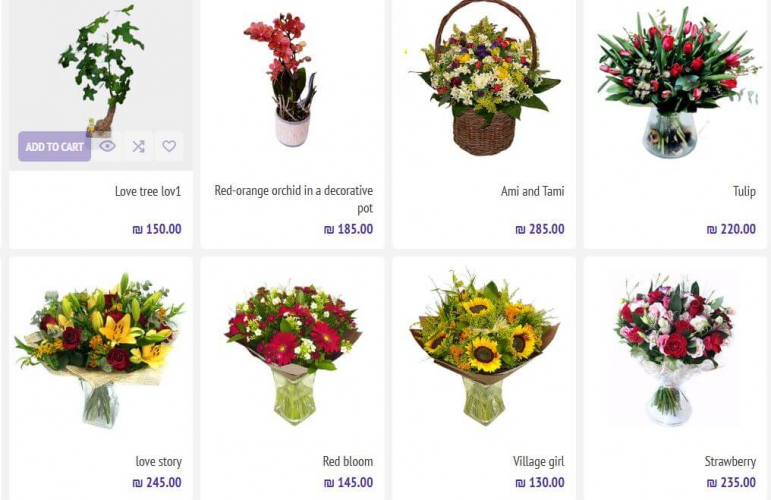Image resolution: width=771 pixels, height=500 pixels.
Task: Select the sunflower Village girl image
Action: tap(484, 348)
